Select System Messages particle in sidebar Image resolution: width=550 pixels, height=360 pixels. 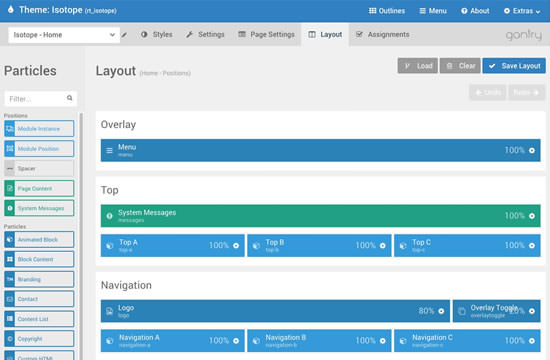(39, 208)
